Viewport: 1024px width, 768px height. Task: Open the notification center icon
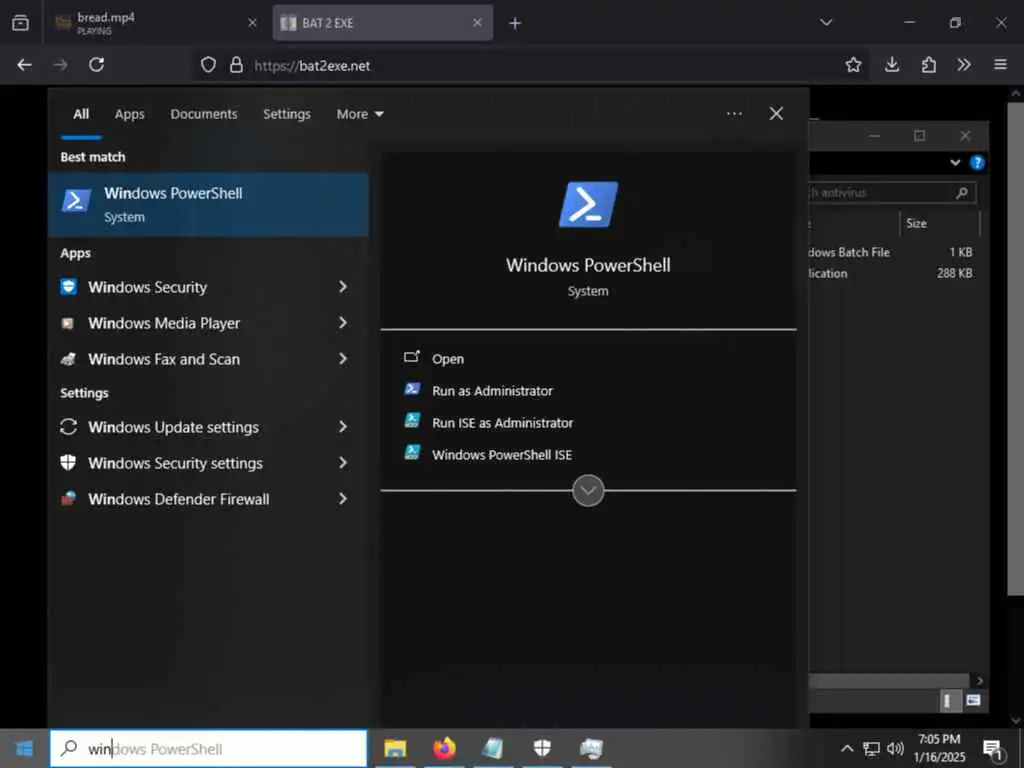pos(993,749)
